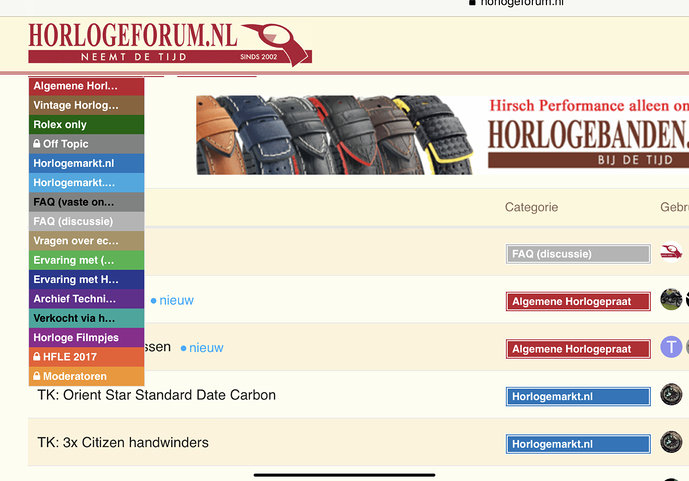This screenshot has width=689, height=481.
Task: Click first nieuw indicator in topic list
Action: [172, 300]
